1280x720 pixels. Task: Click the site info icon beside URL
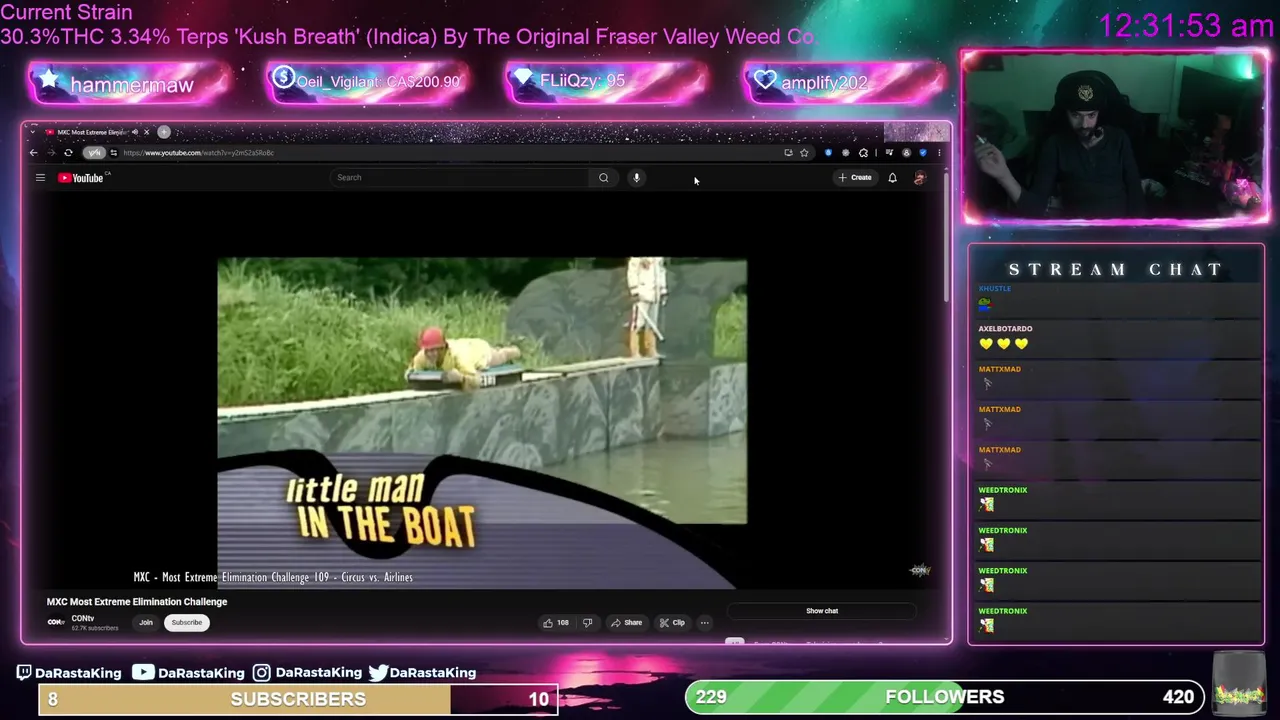pyautogui.click(x=113, y=153)
